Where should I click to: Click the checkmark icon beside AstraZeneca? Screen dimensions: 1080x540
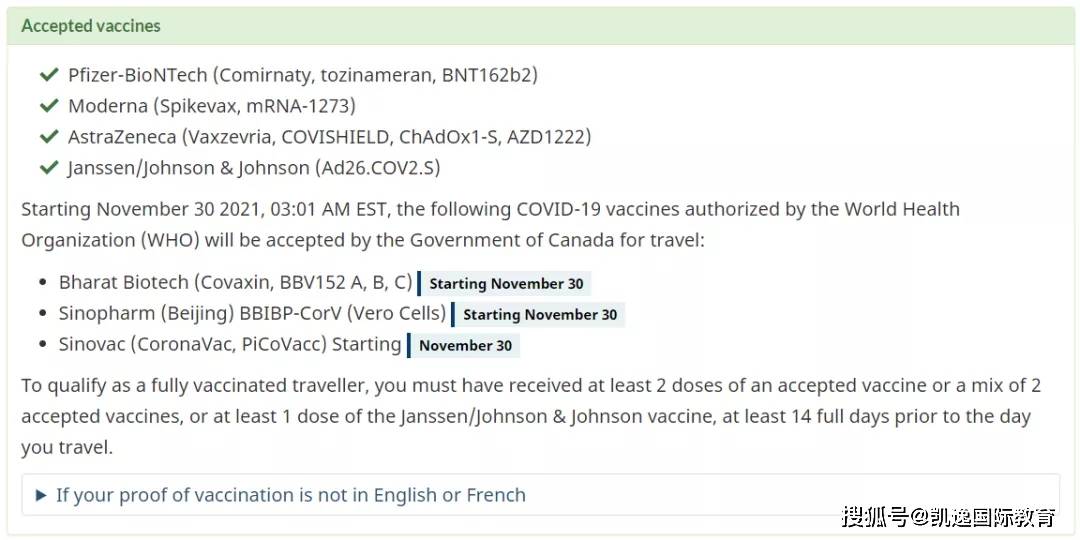[48, 137]
